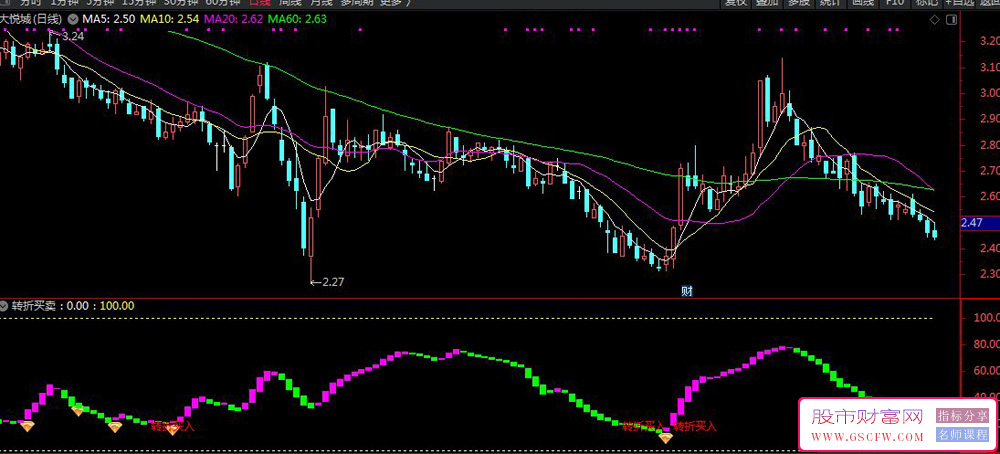Click the MA60: 2.63 label
1000x454 pixels.
click(x=297, y=19)
